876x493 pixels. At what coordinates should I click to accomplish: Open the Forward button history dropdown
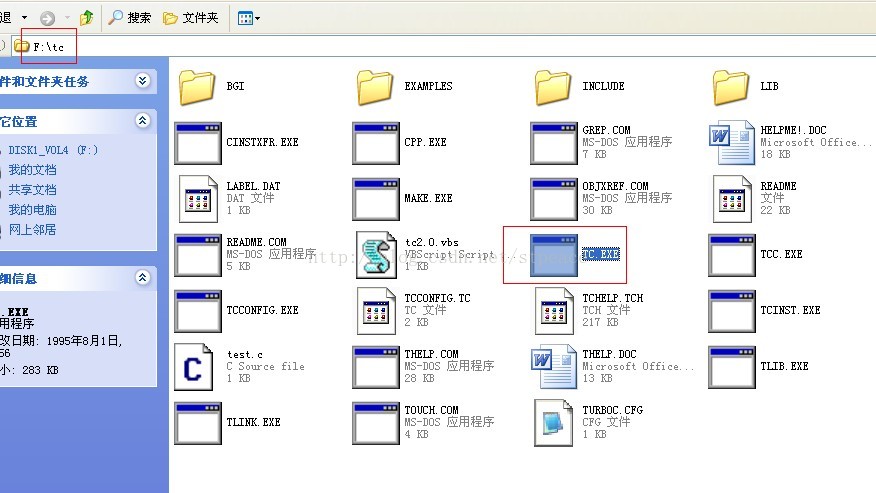[67, 18]
